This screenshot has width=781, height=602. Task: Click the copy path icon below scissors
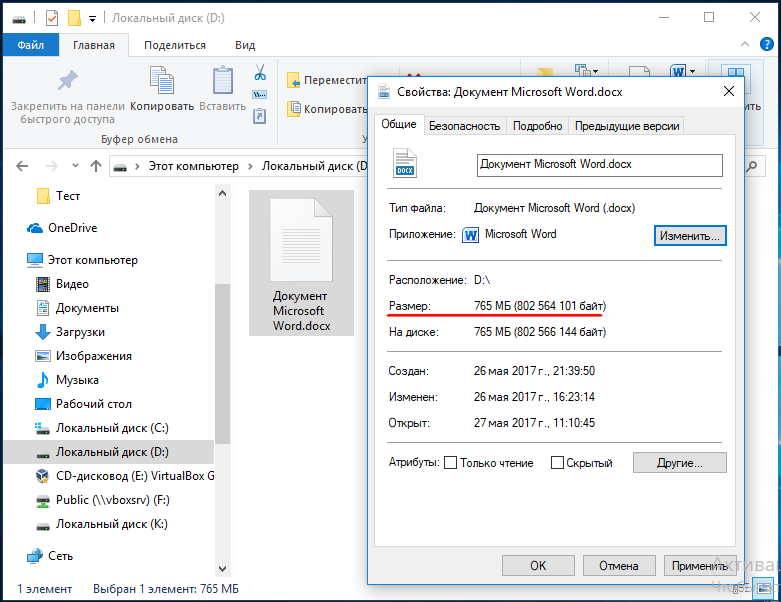[260, 95]
